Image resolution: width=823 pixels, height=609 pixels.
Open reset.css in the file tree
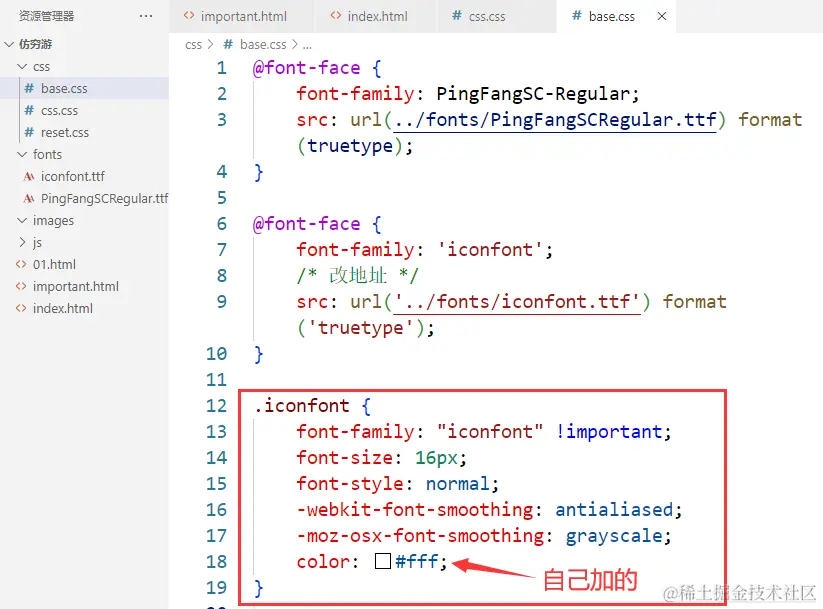click(65, 133)
